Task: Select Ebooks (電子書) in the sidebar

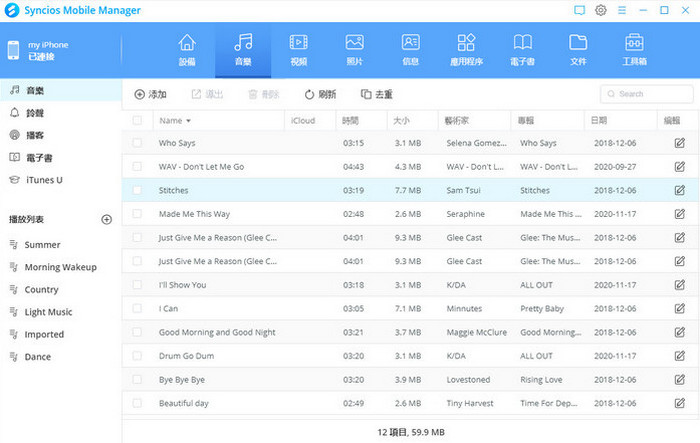Action: point(61,158)
